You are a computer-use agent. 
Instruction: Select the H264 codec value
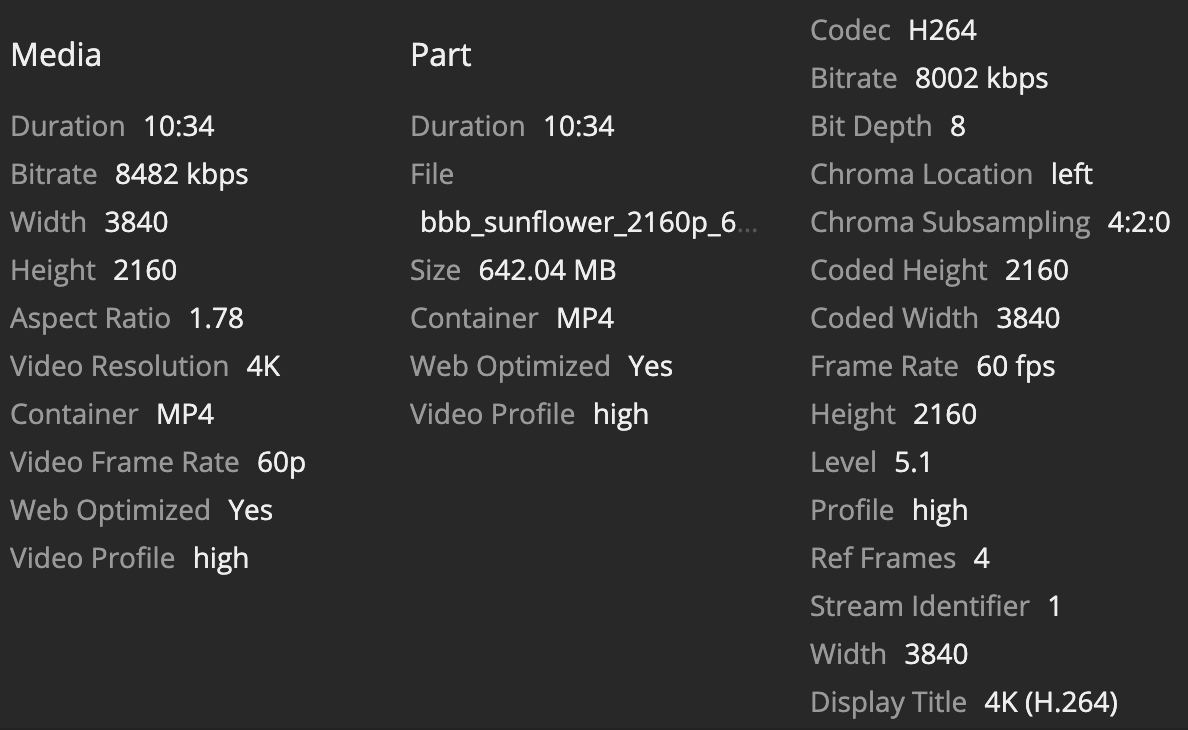[942, 30]
